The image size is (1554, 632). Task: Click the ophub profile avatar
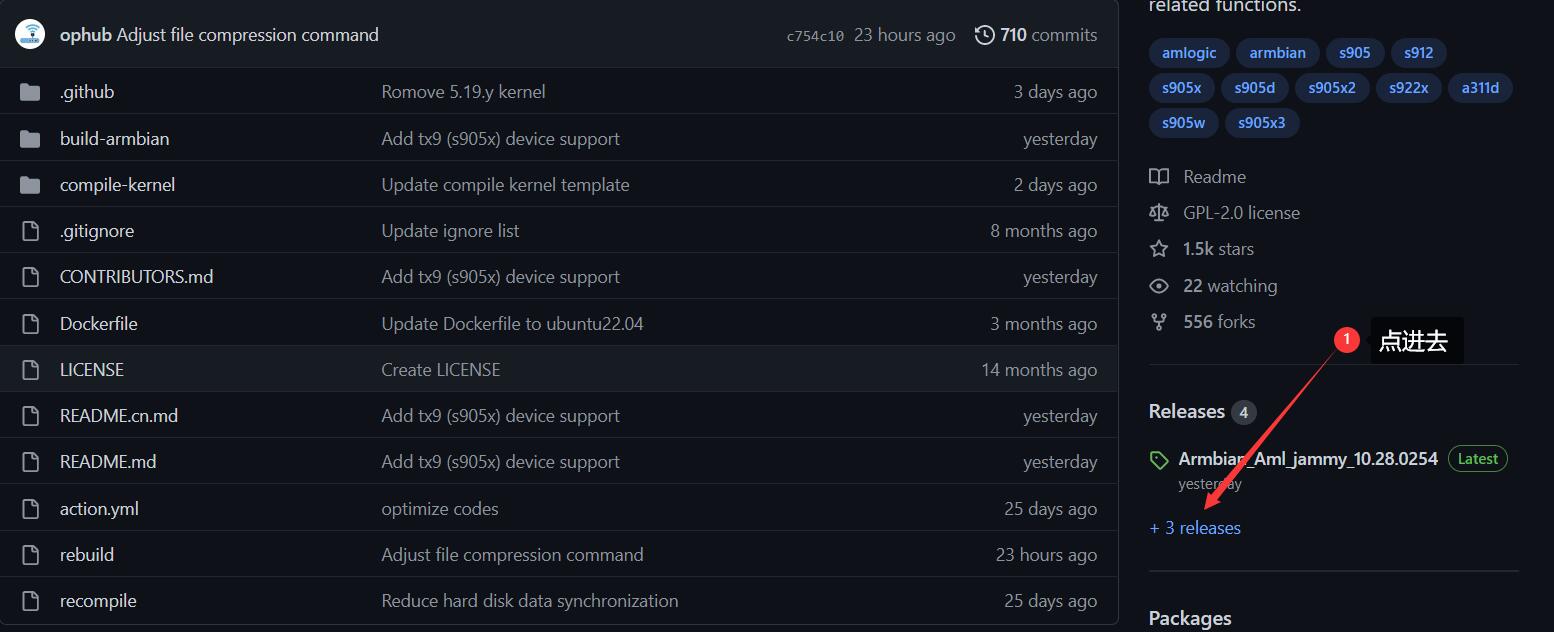point(29,34)
